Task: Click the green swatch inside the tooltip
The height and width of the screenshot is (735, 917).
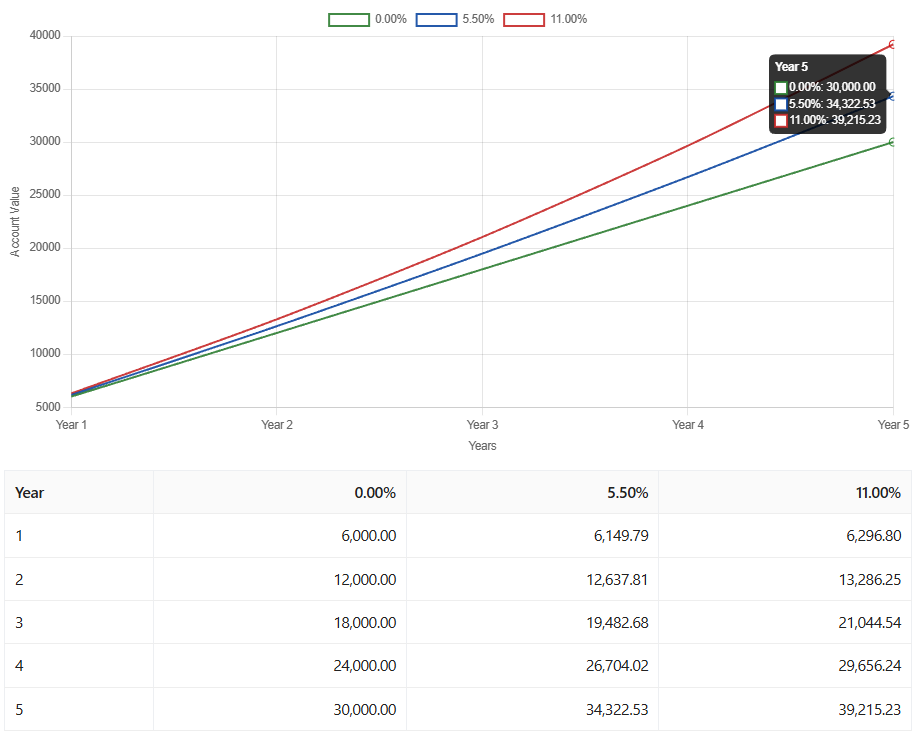Action: tap(781, 88)
